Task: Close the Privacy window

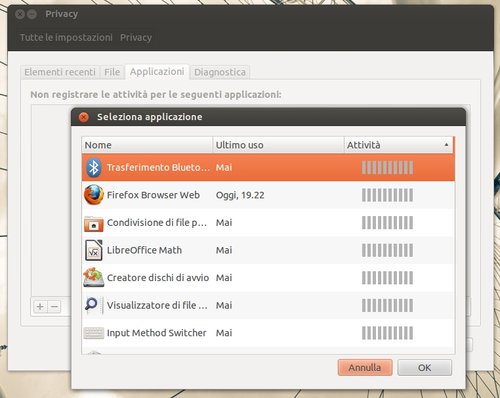Action: pyautogui.click(x=20, y=14)
